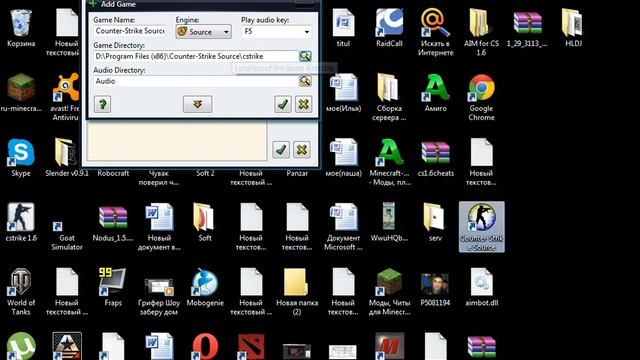Viewport: 640px width, 360px height.
Task: Browse for game directory with magnifier icon
Action: (x=305, y=56)
